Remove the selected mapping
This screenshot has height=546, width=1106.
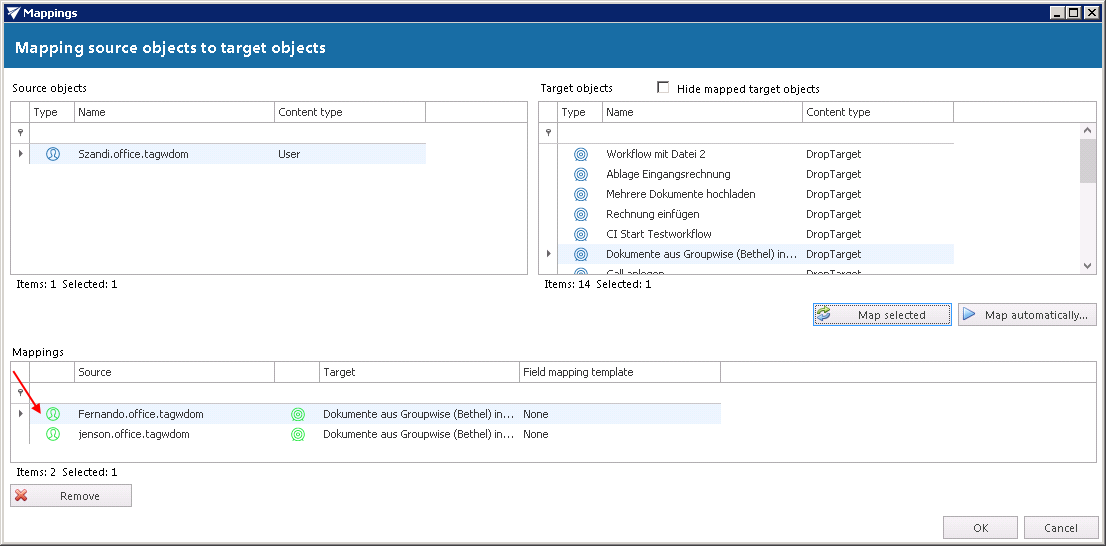click(x=71, y=496)
